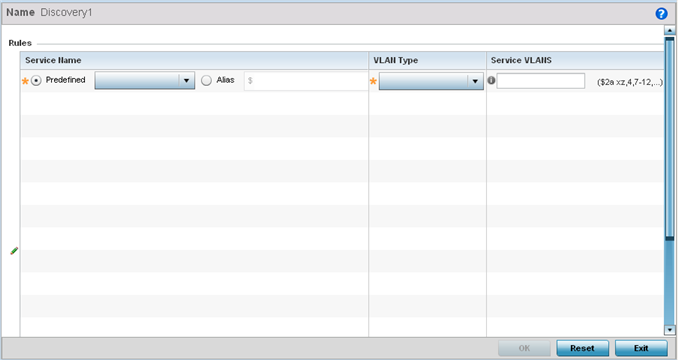
Task: Click the Reset button
Action: coord(582,348)
